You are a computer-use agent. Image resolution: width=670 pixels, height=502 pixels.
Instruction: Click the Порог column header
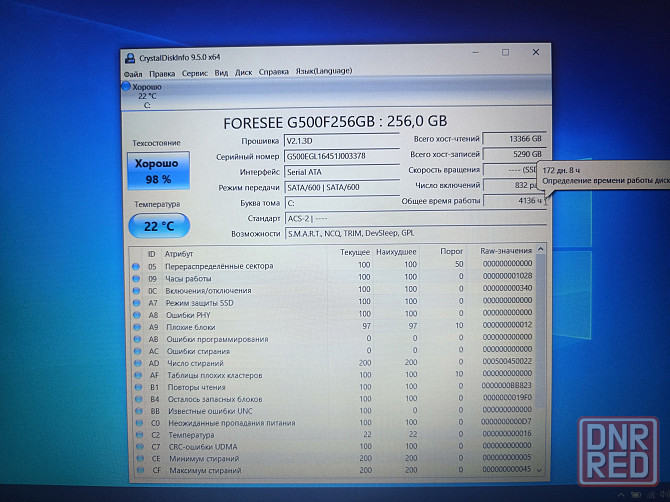click(x=452, y=251)
